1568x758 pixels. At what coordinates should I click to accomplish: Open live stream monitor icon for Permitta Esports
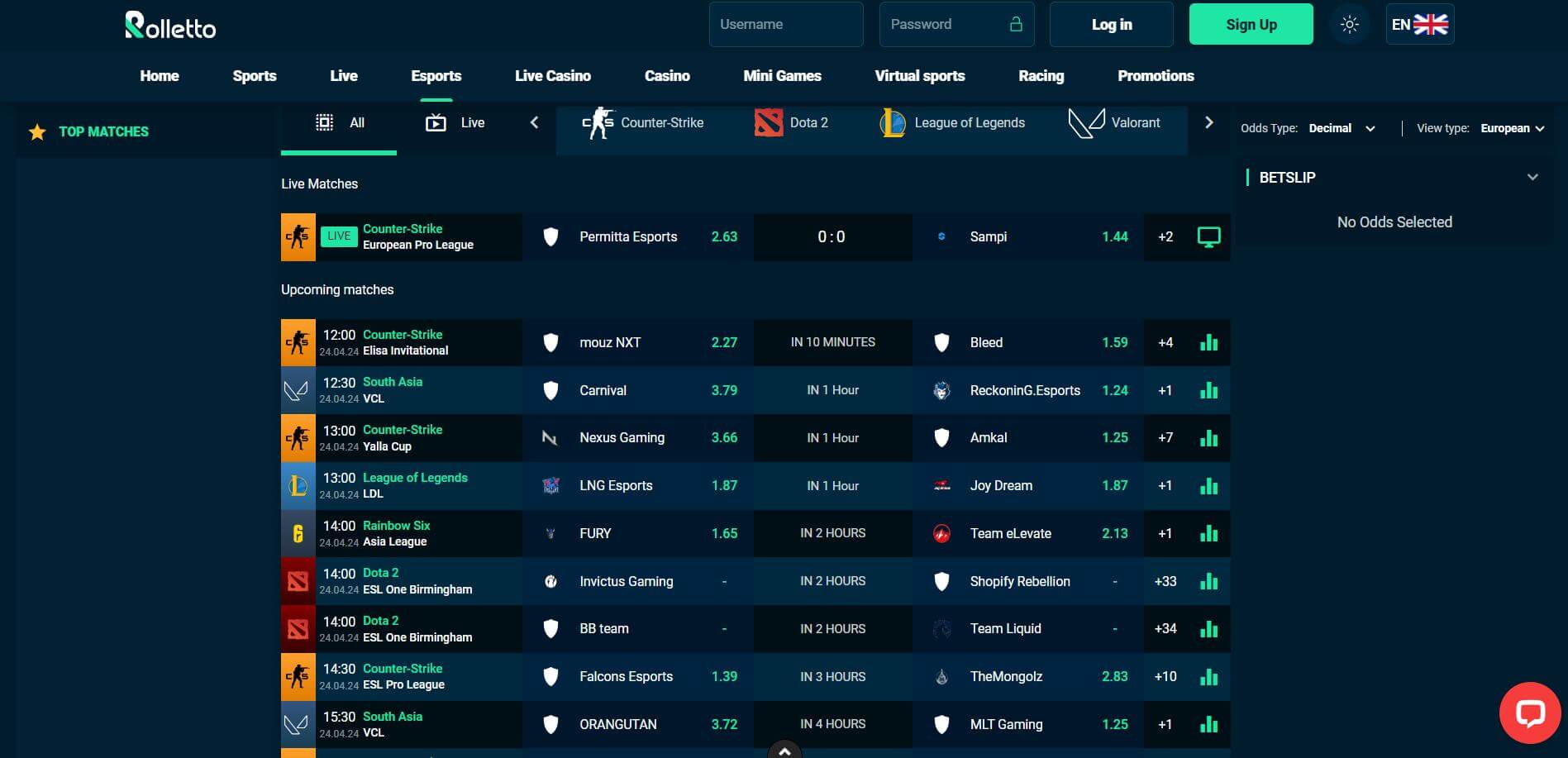click(x=1208, y=237)
